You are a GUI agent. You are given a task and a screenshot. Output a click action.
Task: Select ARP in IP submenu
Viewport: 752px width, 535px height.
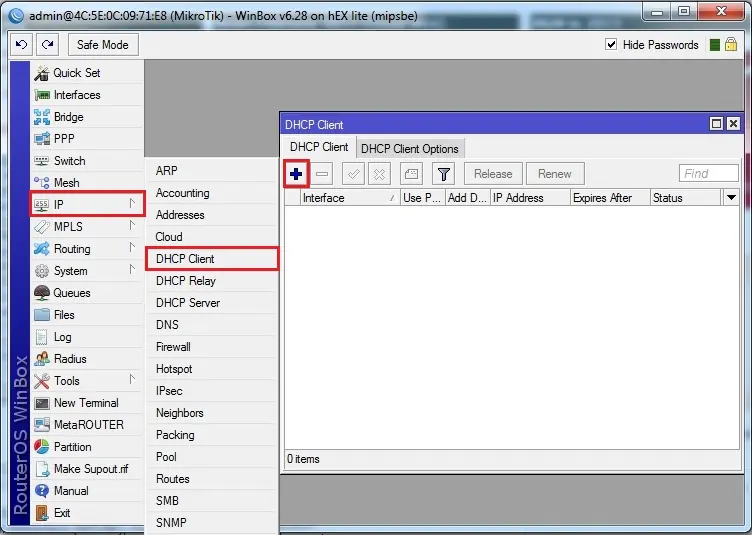coord(212,171)
